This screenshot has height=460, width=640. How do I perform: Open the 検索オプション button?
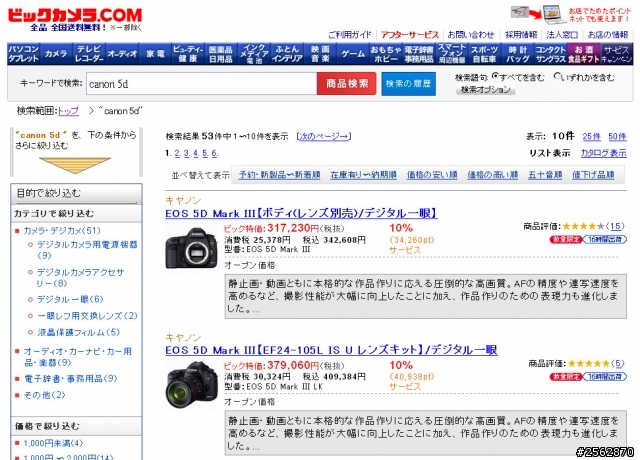coord(486,90)
